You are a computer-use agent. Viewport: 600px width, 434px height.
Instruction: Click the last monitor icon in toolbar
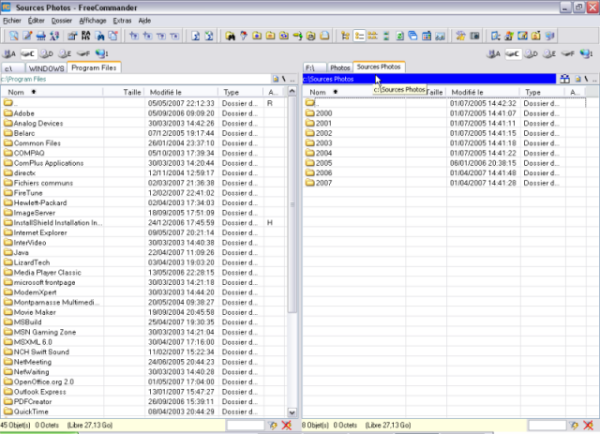(549, 36)
